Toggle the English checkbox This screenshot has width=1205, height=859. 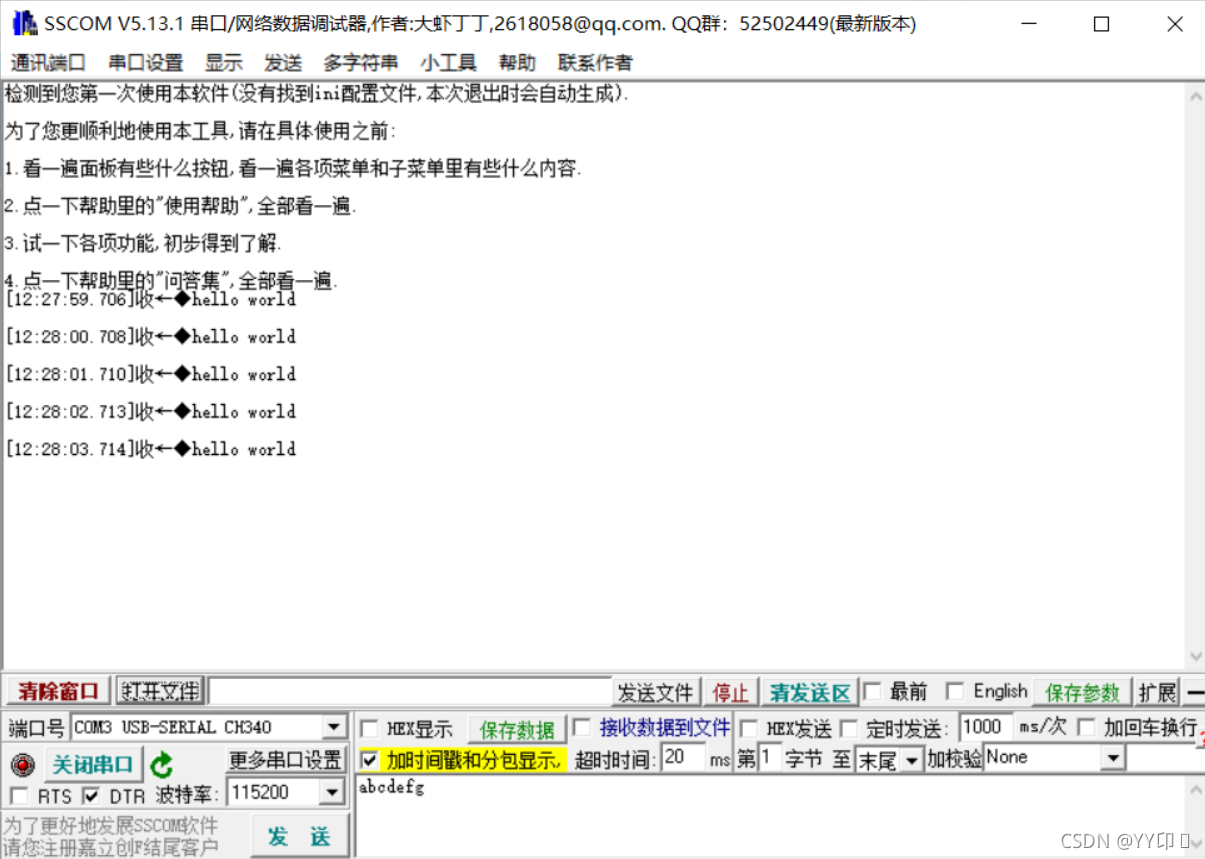tap(956, 691)
